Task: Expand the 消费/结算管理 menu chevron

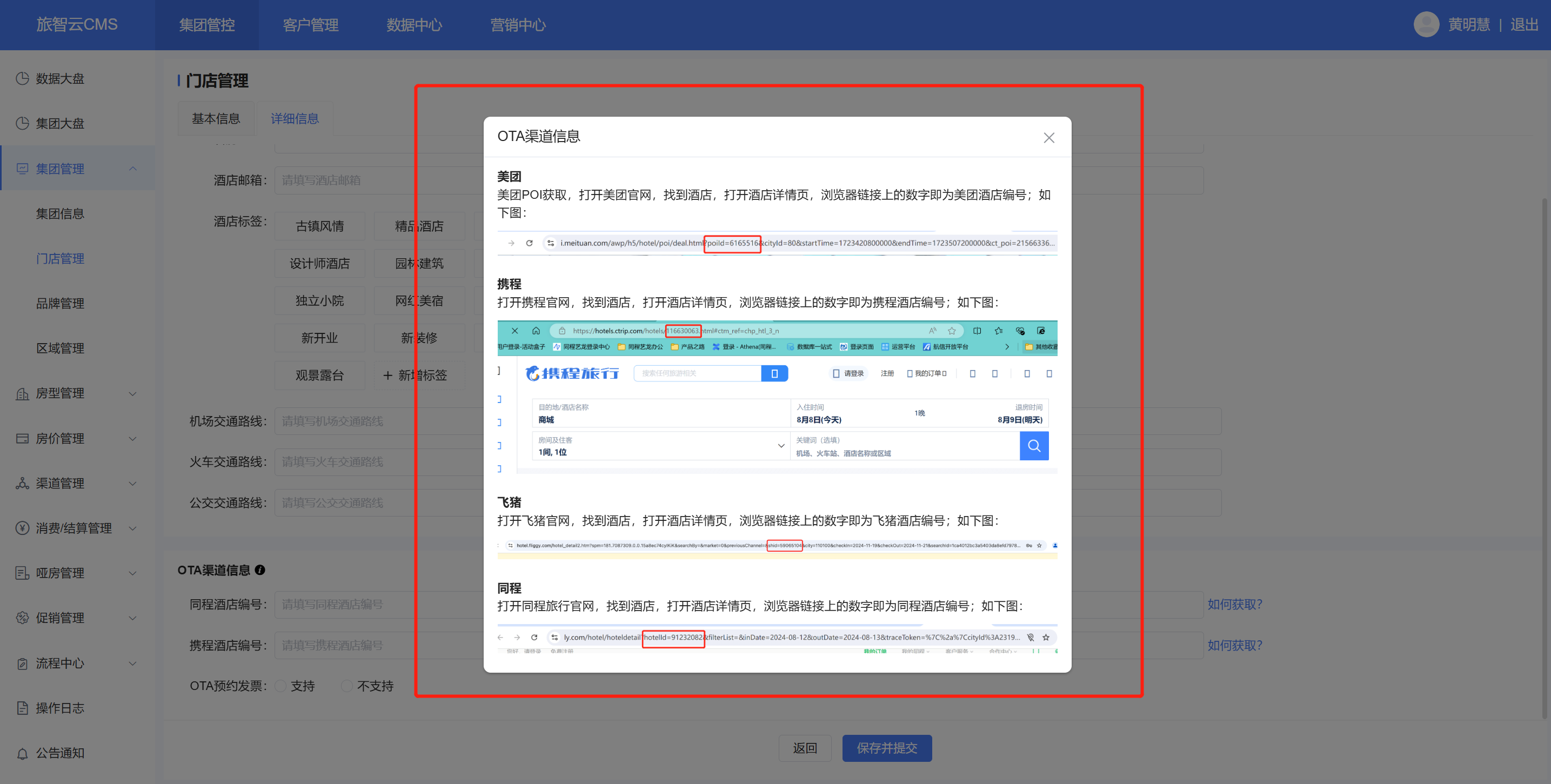Action: [x=133, y=528]
